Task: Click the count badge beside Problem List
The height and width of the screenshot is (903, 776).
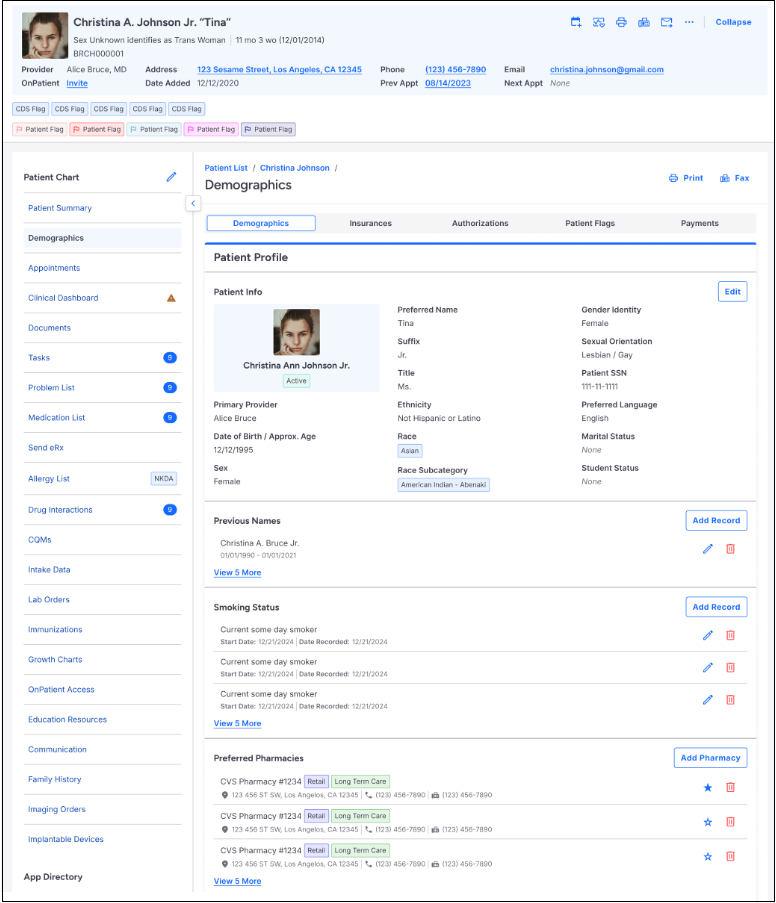Action: (x=170, y=388)
